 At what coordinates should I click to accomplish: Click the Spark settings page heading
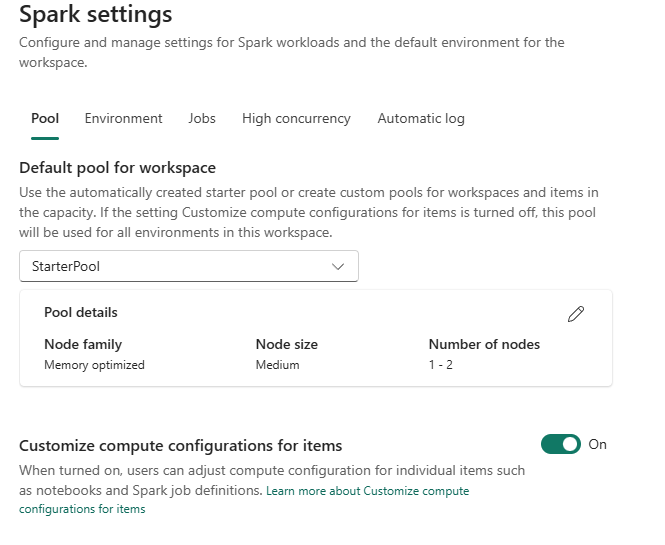(96, 15)
